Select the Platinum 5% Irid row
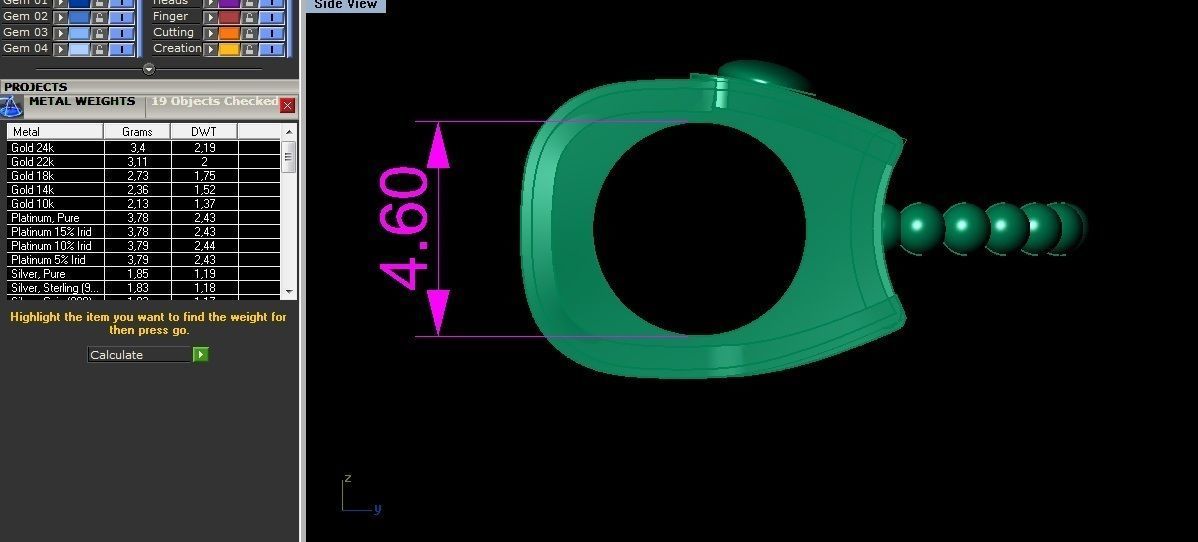1198x542 pixels. (x=144, y=259)
